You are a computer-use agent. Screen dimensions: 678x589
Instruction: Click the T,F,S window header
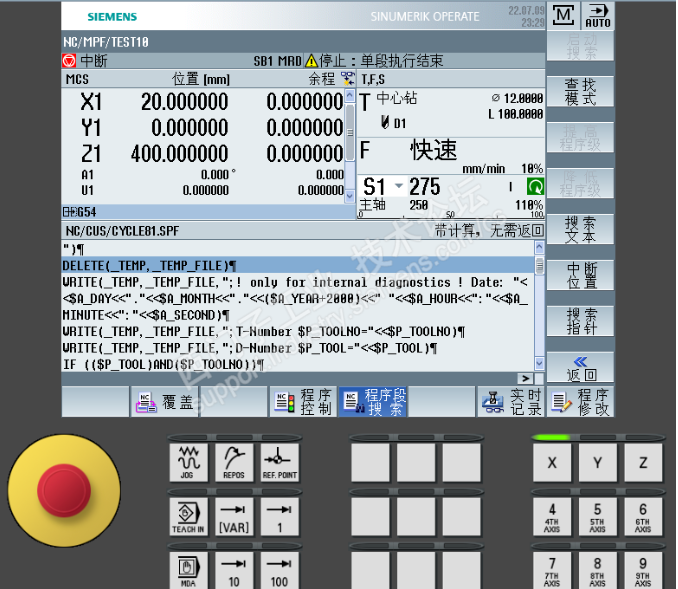pyautogui.click(x=373, y=80)
